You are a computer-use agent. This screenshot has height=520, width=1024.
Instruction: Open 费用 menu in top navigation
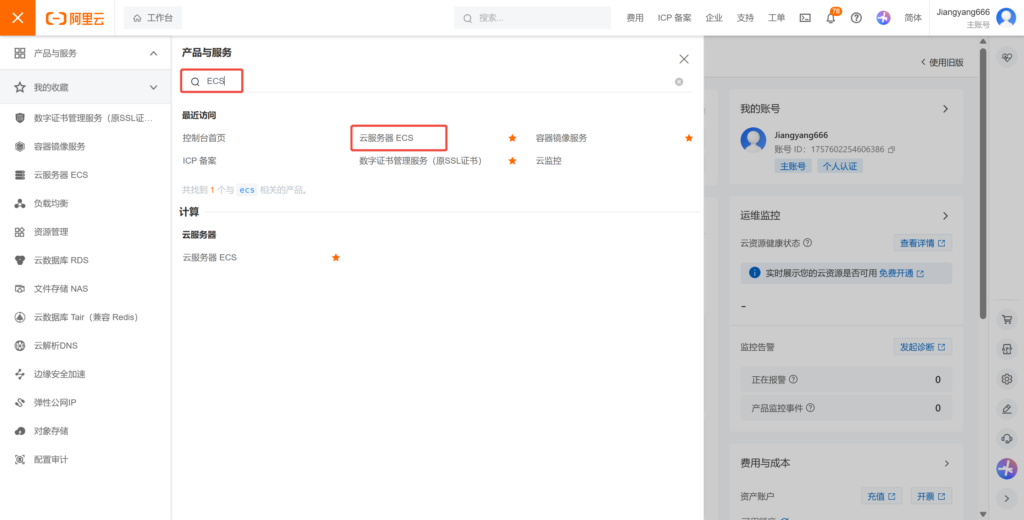[635, 18]
